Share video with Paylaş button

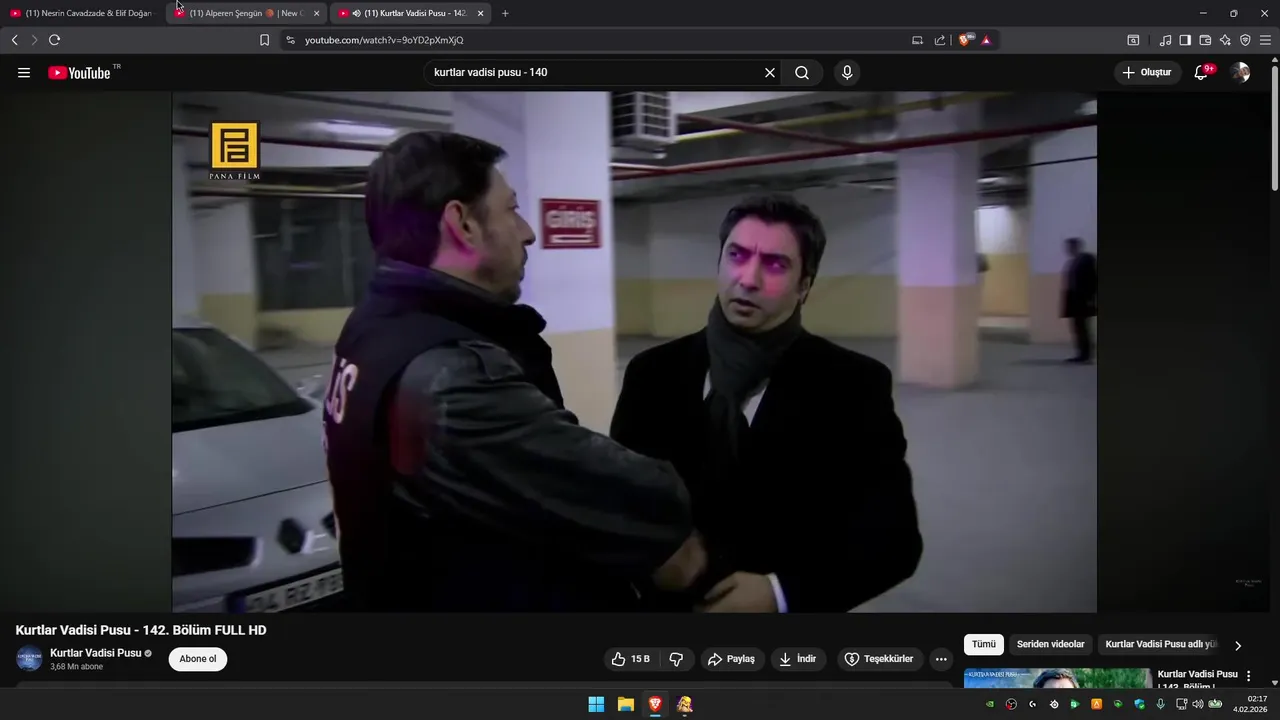[x=732, y=659]
